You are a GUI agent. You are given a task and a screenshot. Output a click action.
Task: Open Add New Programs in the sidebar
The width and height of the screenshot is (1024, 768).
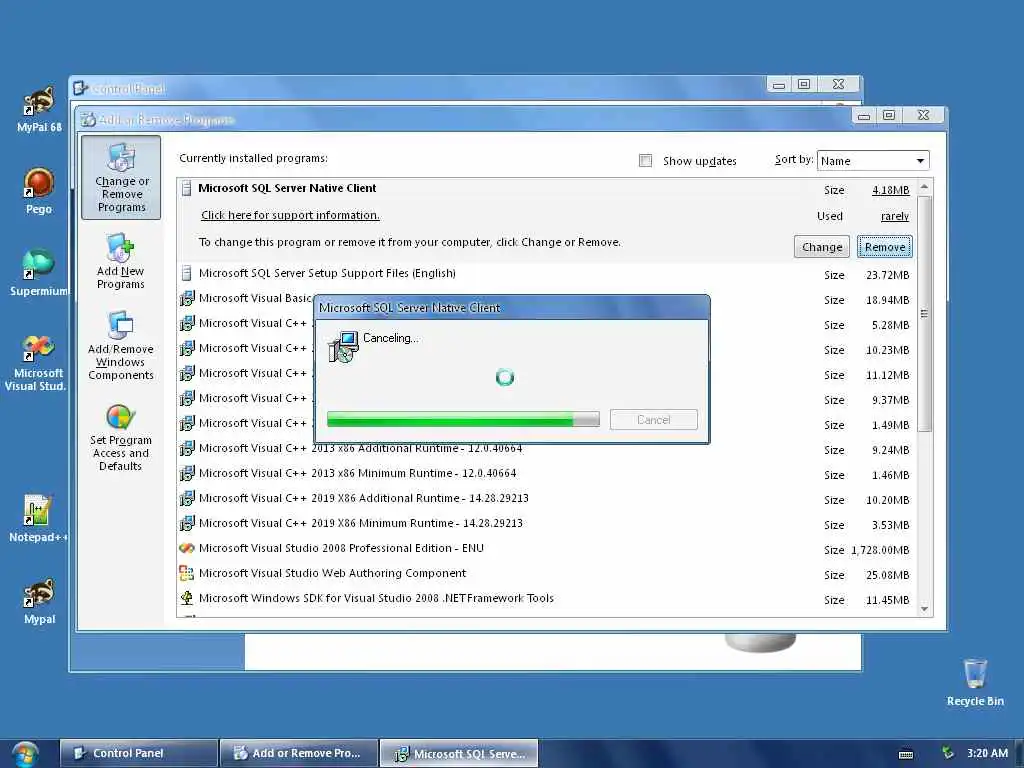coord(121,261)
